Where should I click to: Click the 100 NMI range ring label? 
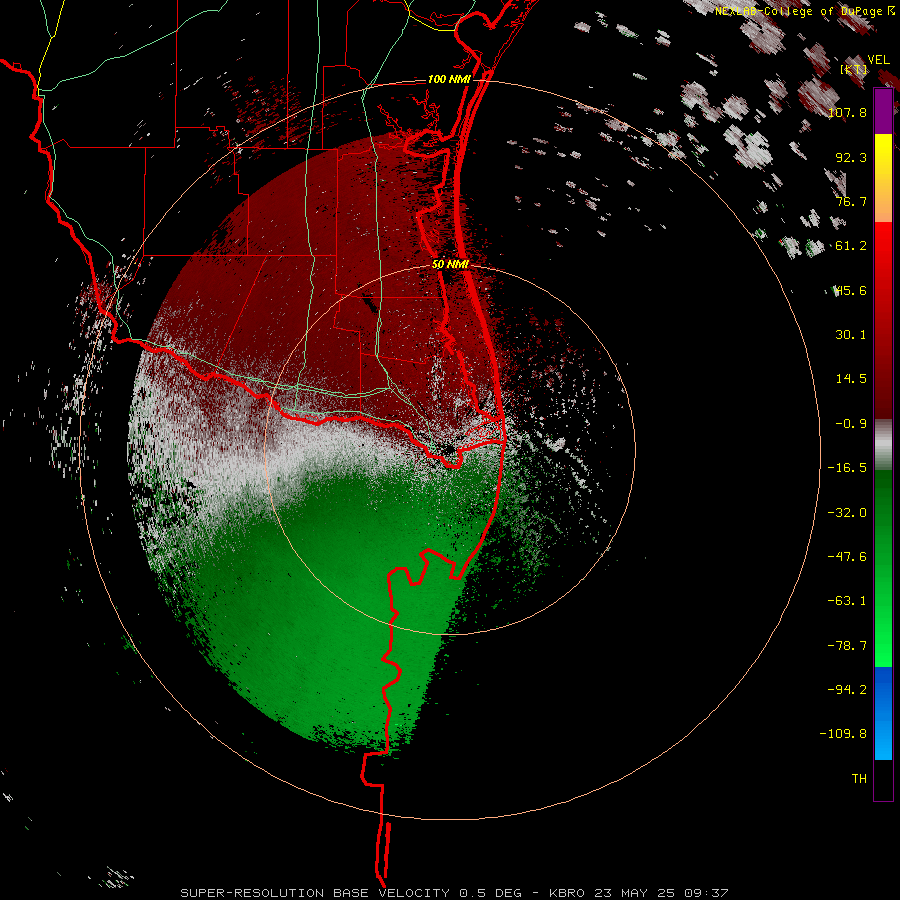click(449, 79)
